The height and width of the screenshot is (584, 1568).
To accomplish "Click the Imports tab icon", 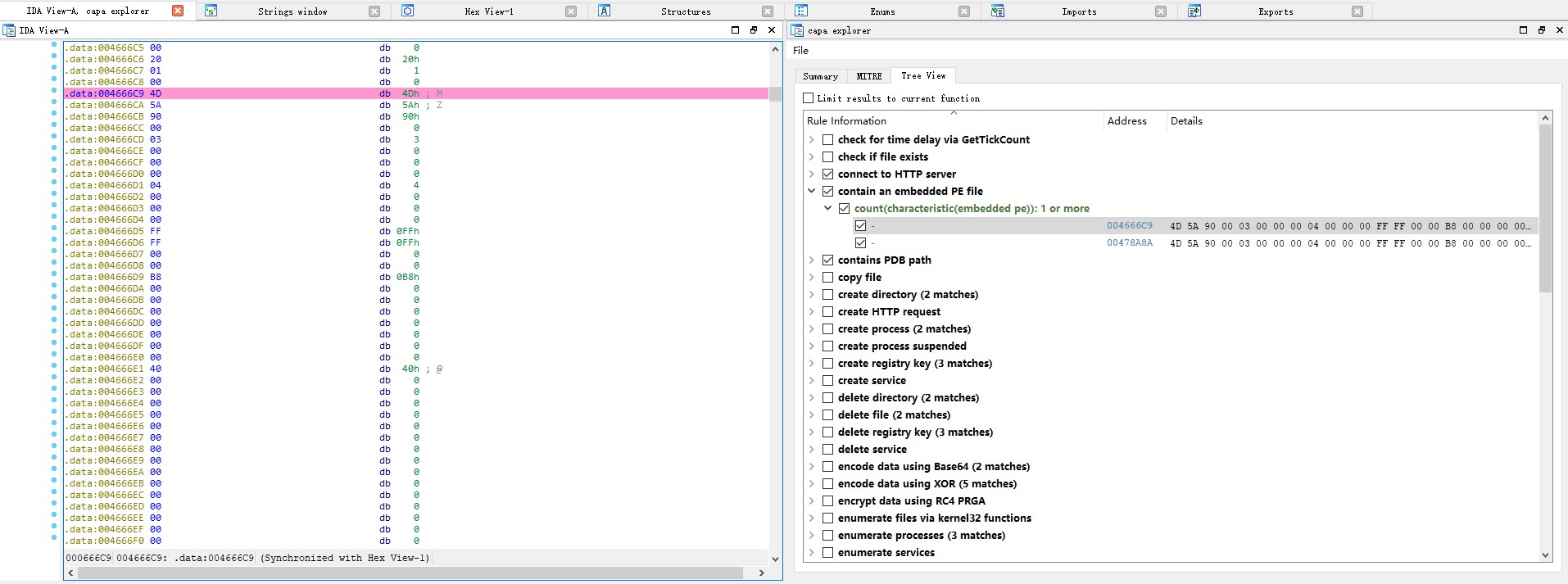I will (998, 11).
